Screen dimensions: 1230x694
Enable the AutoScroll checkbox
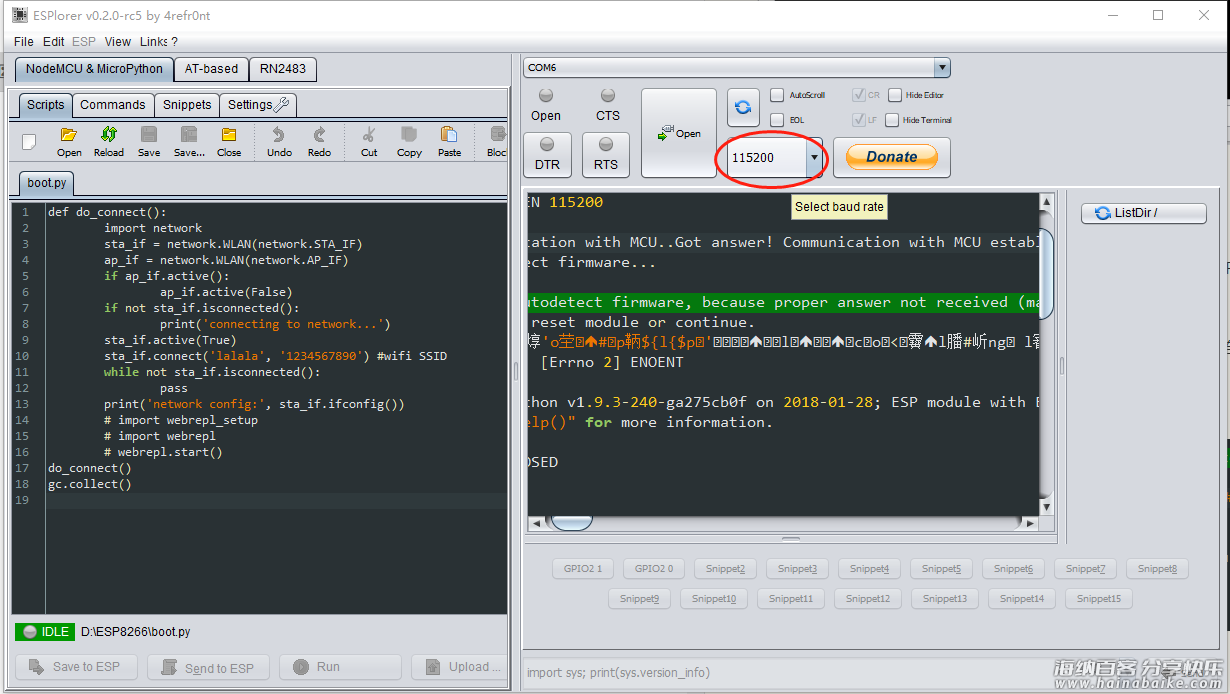coord(777,95)
